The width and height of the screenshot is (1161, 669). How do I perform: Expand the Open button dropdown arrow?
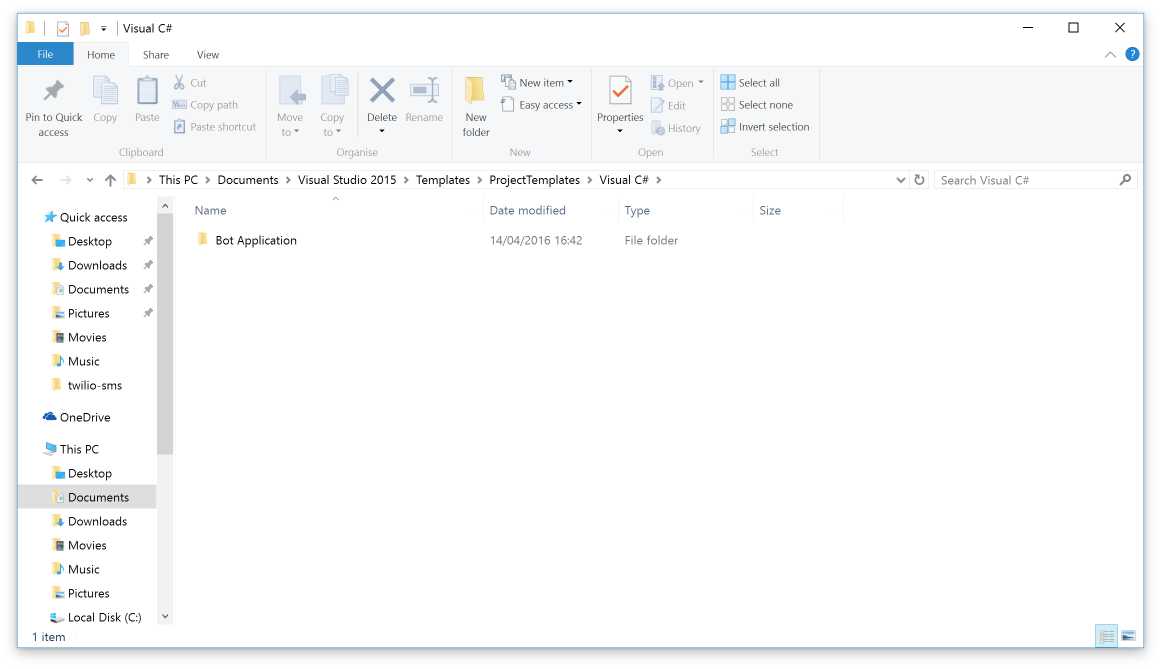[x=700, y=82]
